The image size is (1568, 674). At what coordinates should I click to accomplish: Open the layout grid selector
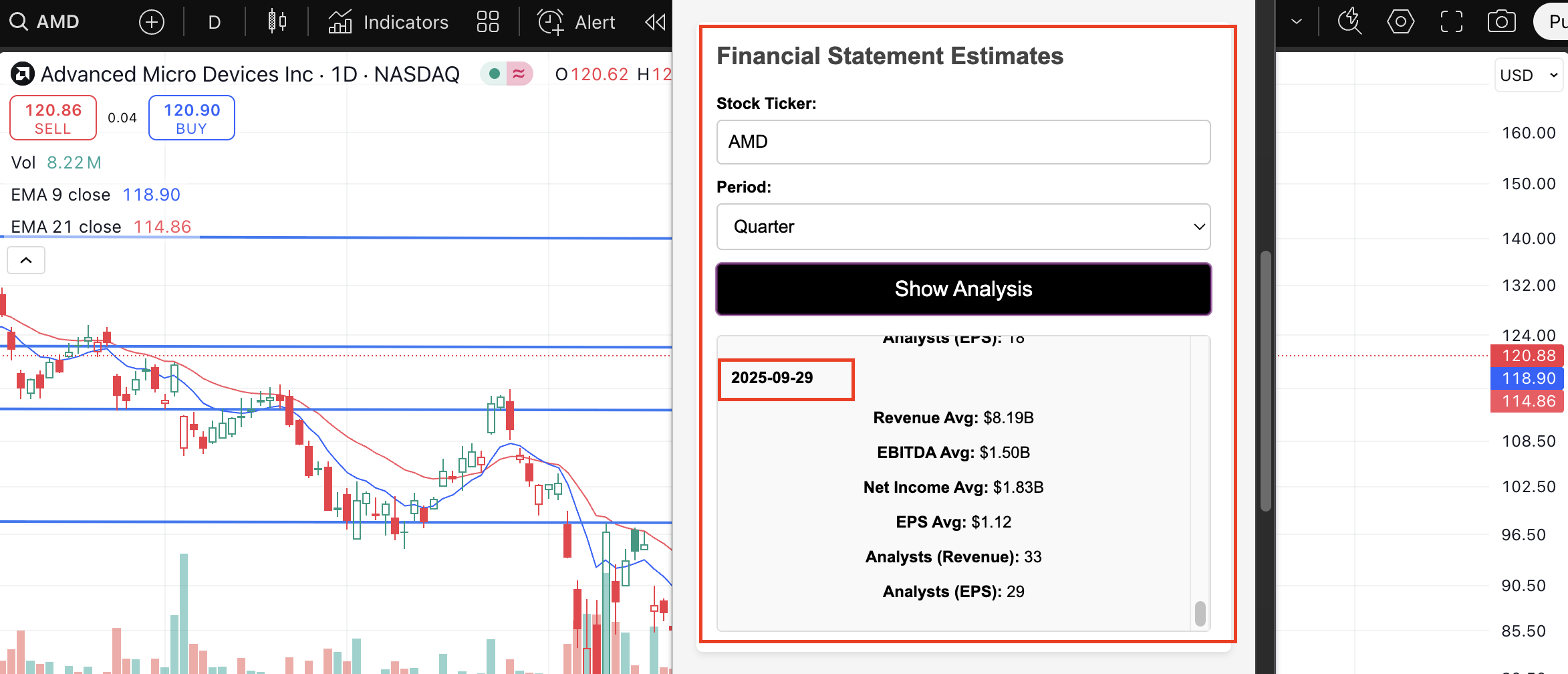pyautogui.click(x=488, y=22)
